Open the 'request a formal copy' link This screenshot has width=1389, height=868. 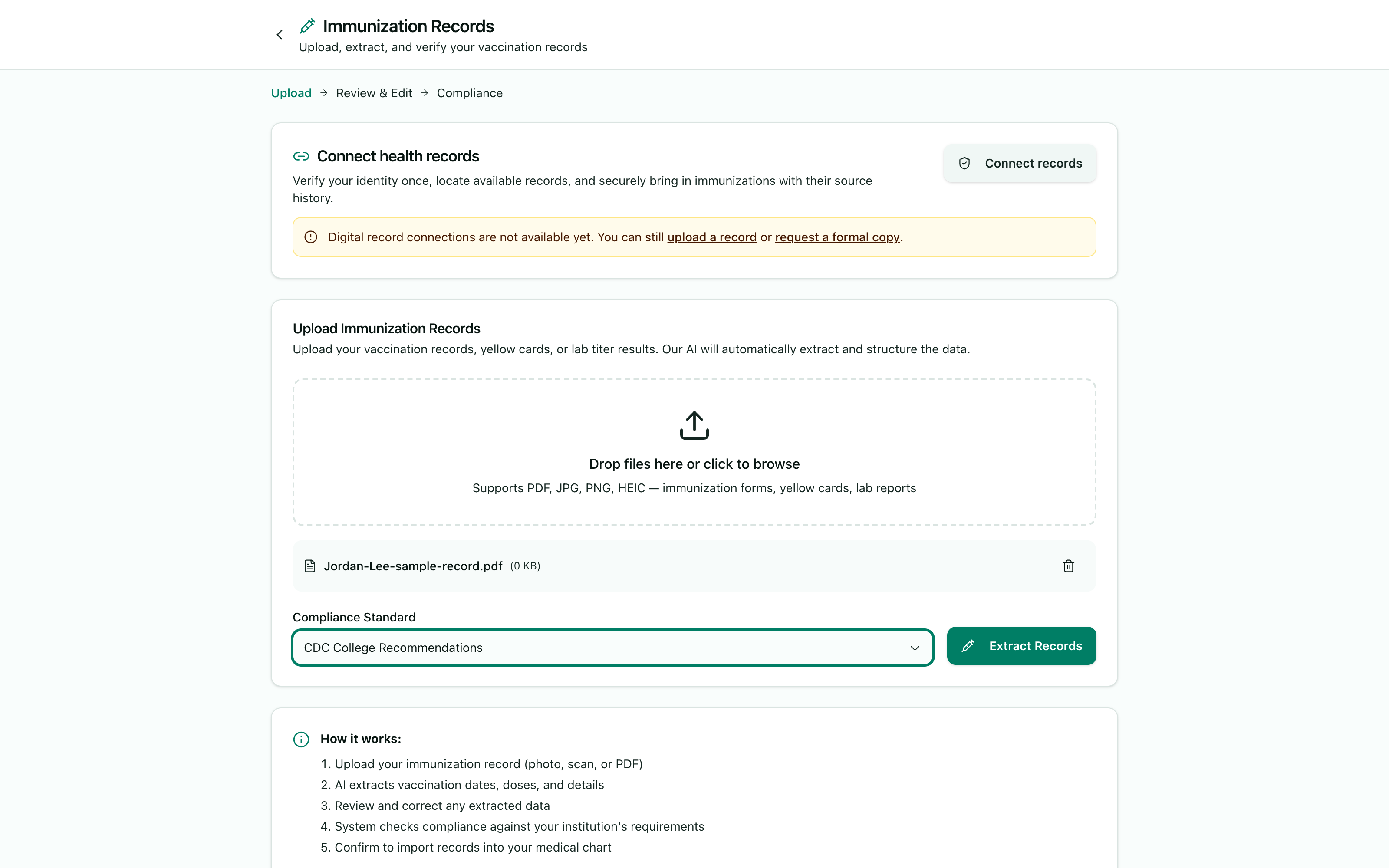(837, 237)
